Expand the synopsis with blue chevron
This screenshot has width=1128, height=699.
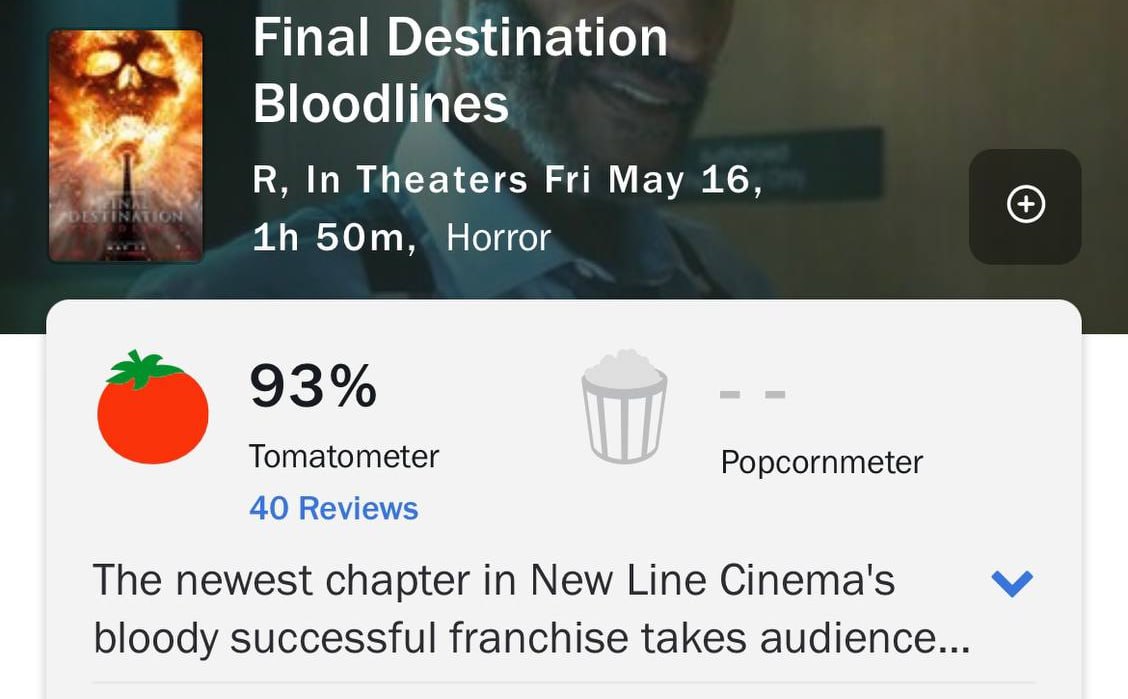[1012, 582]
